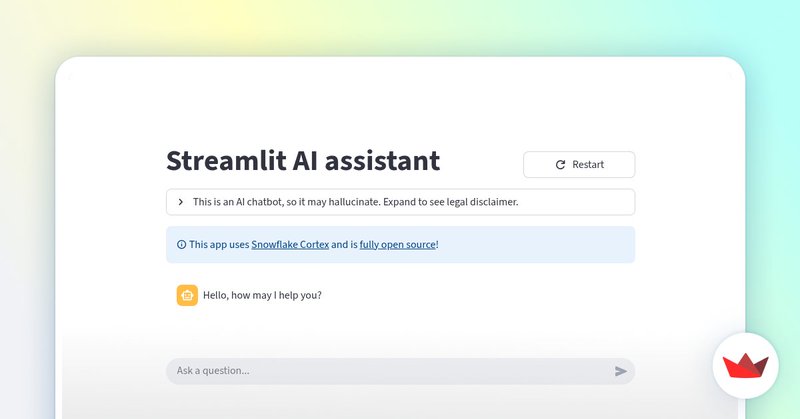Click the info icon in the blue banner
Image resolution: width=800 pixels, height=419 pixels.
tap(181, 244)
